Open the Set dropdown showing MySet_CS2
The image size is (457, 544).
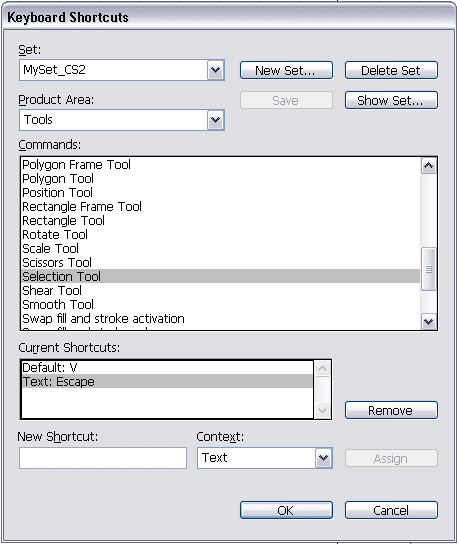click(x=121, y=70)
